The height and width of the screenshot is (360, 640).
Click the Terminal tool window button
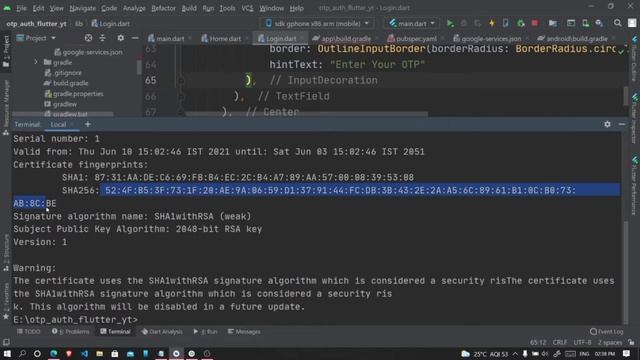(115, 331)
